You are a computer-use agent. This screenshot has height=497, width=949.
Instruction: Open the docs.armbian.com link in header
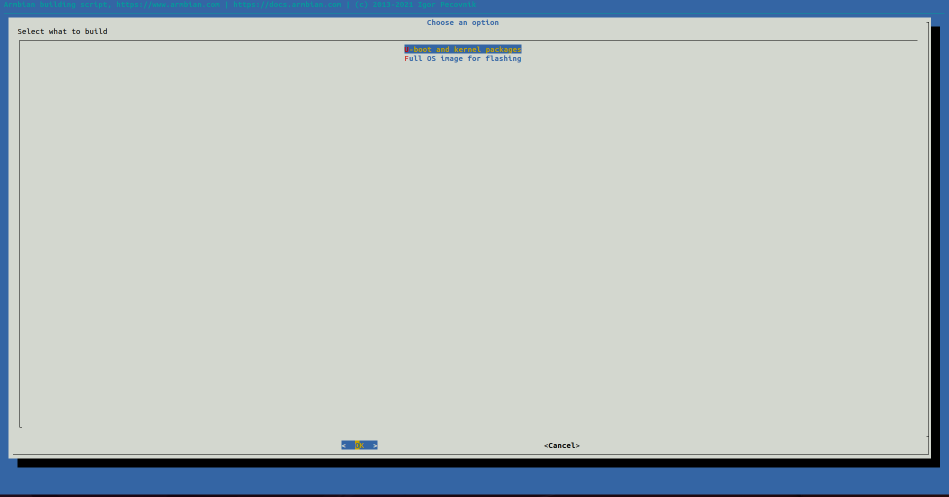(289, 5)
